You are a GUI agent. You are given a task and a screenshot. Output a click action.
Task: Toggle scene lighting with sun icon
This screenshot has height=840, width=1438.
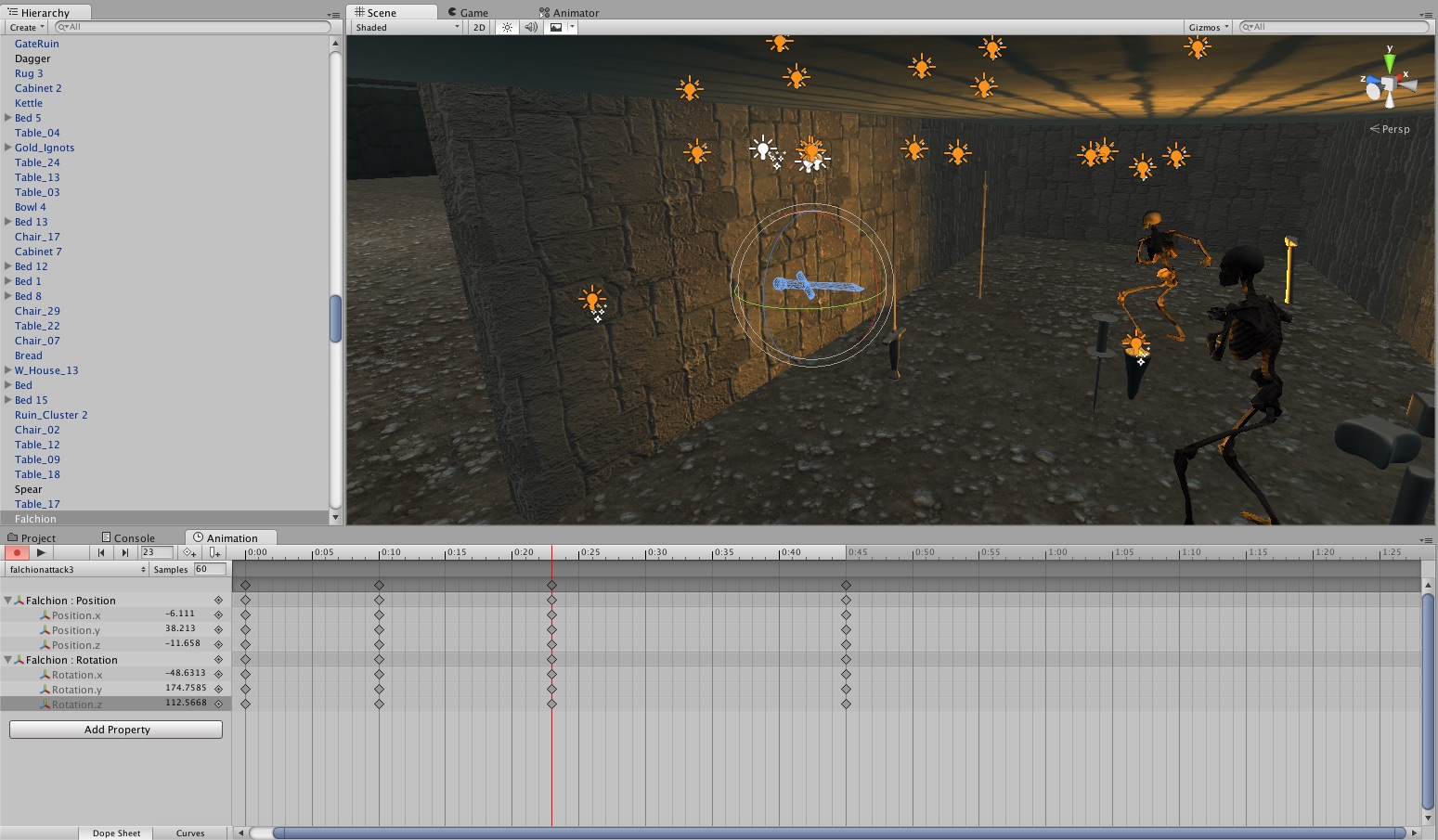(x=507, y=28)
